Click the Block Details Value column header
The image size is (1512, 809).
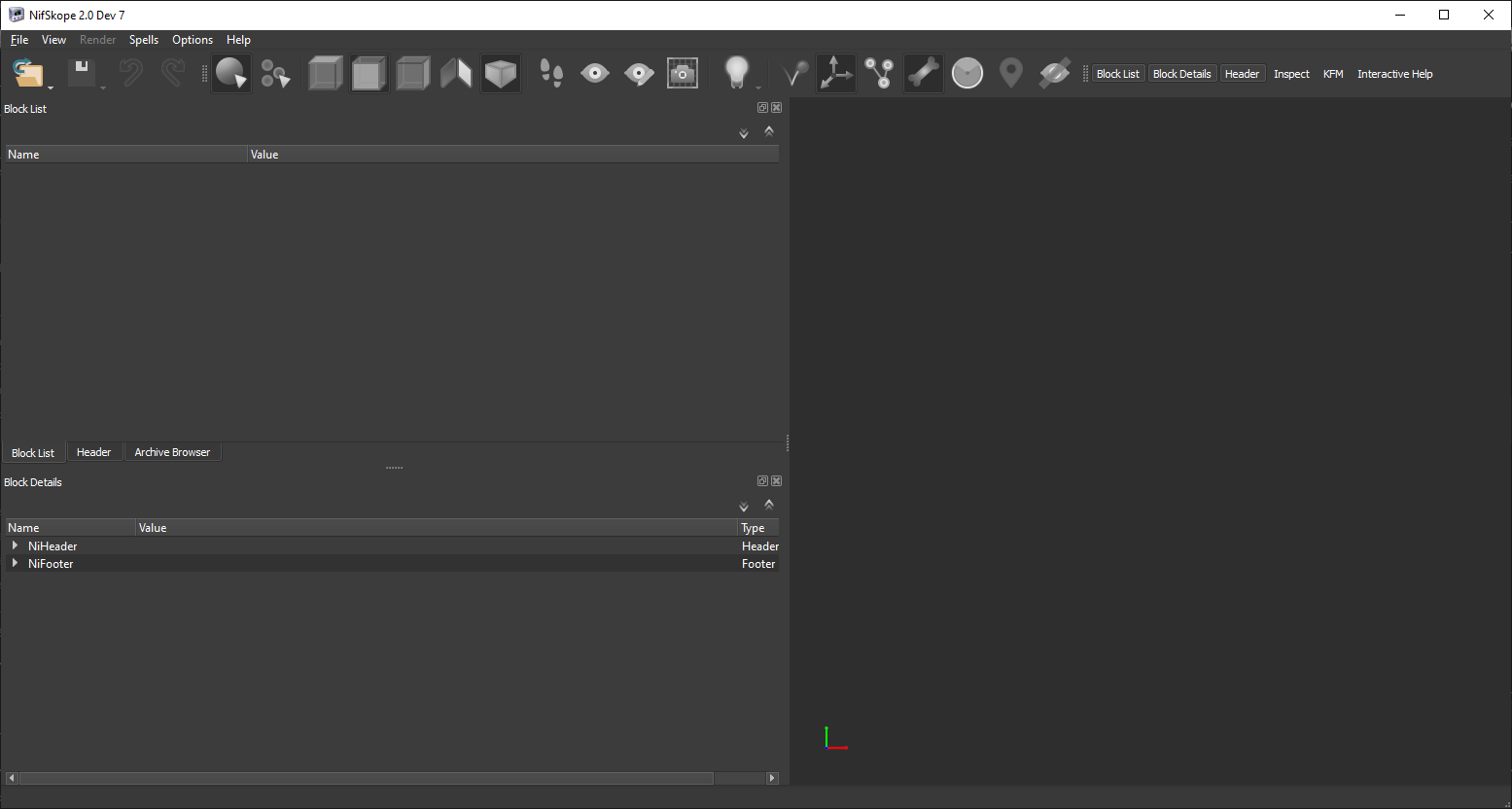[x=437, y=528]
